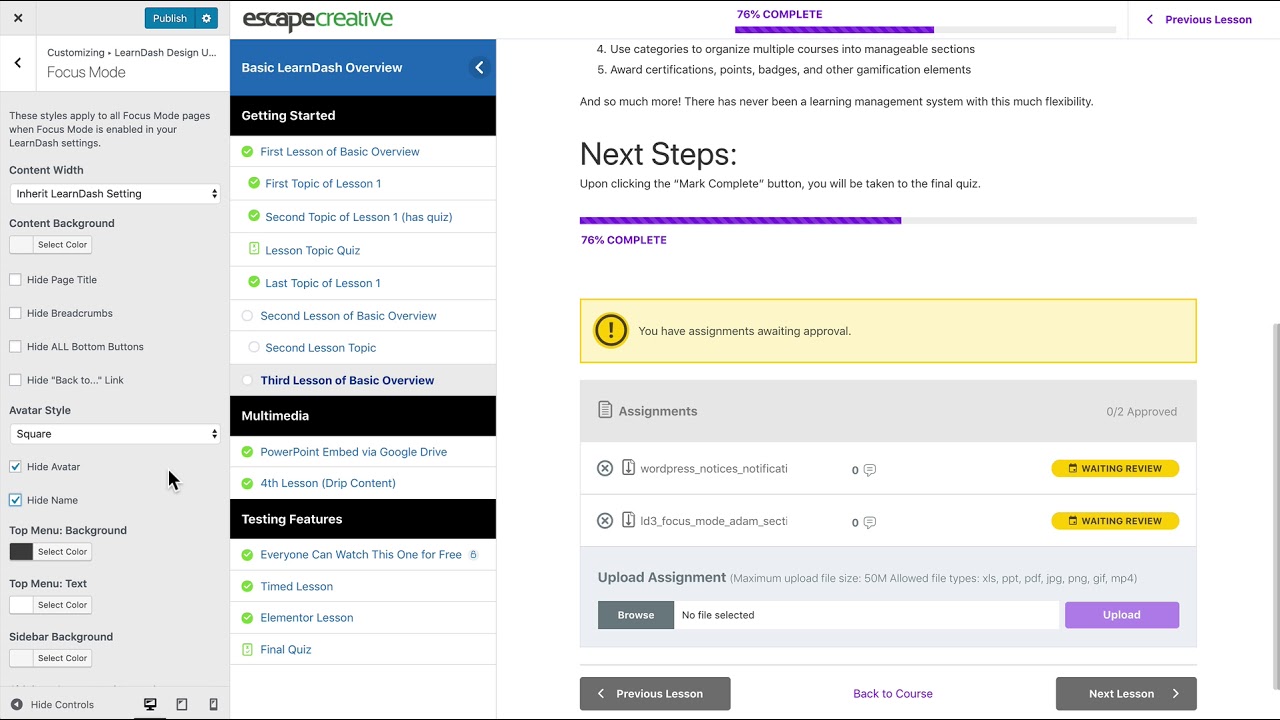Viewport: 1280px width, 720px height.
Task: Open Publish settings gear
Action: [207, 18]
